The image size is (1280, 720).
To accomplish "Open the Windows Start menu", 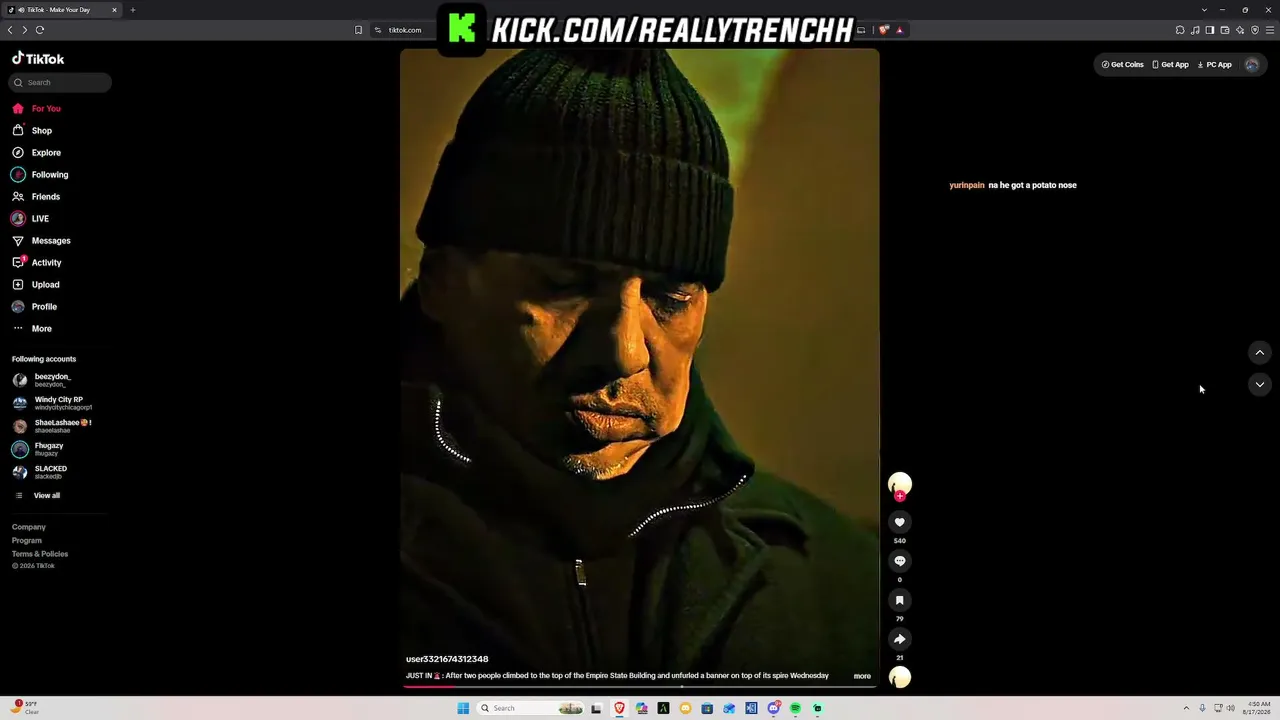I will [463, 708].
